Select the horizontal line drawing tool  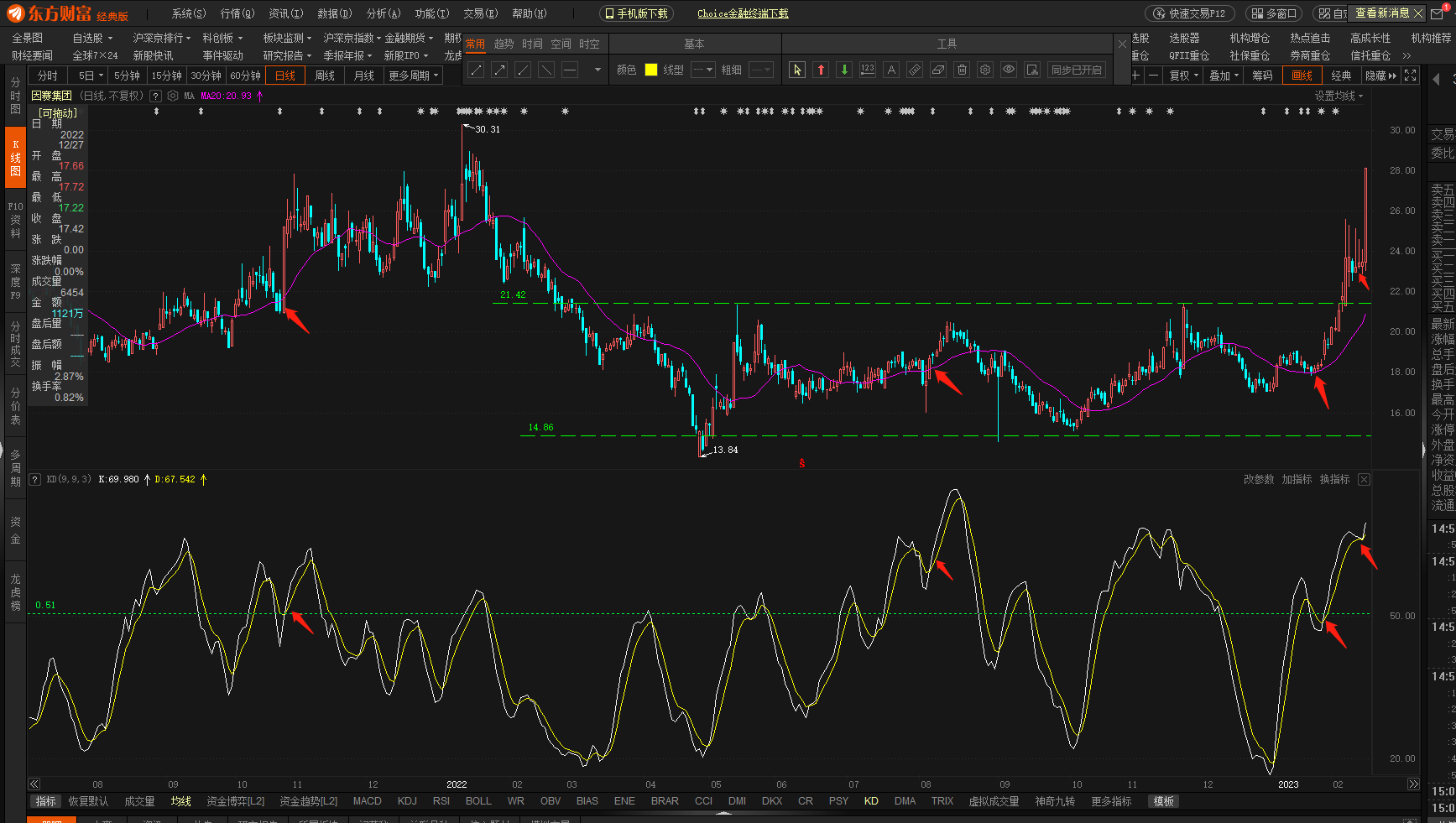(x=570, y=70)
